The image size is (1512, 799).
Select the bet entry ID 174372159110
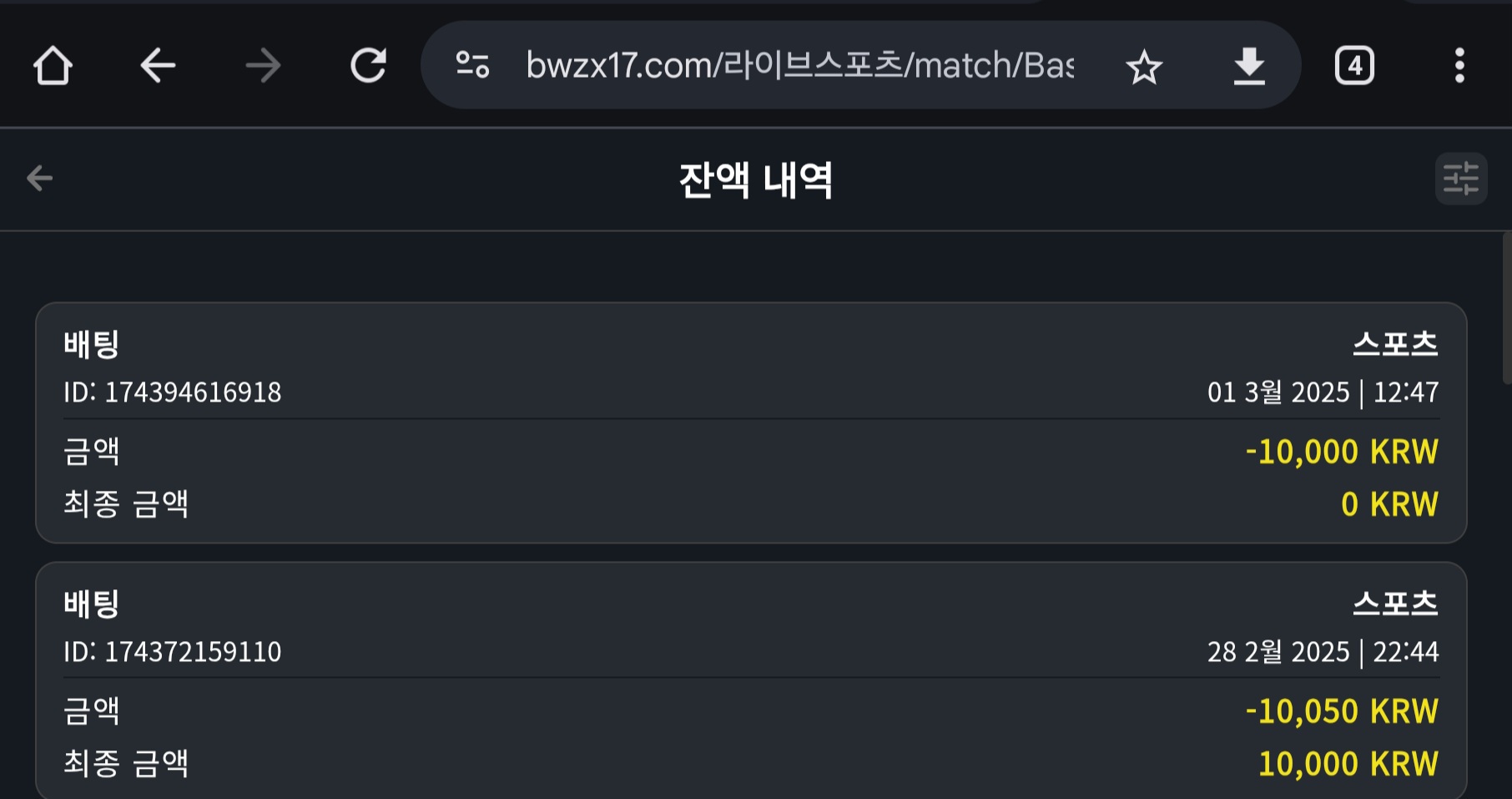pyautogui.click(x=173, y=651)
